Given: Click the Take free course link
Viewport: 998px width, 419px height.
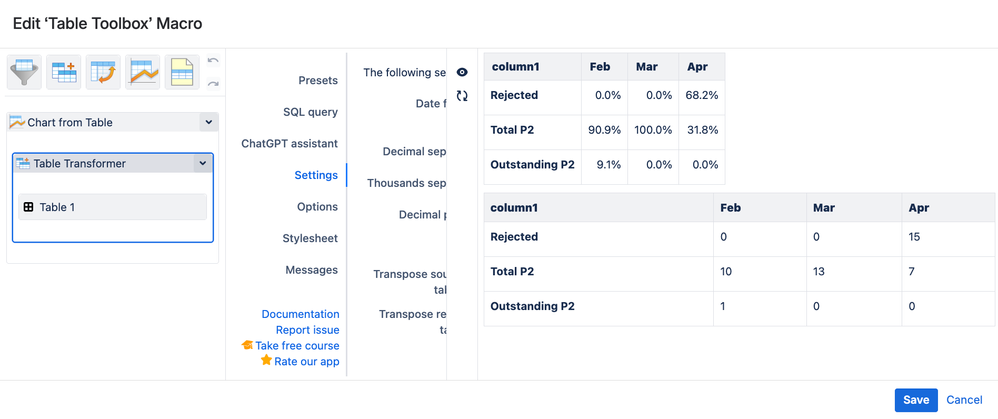Looking at the screenshot, I should point(296,346).
